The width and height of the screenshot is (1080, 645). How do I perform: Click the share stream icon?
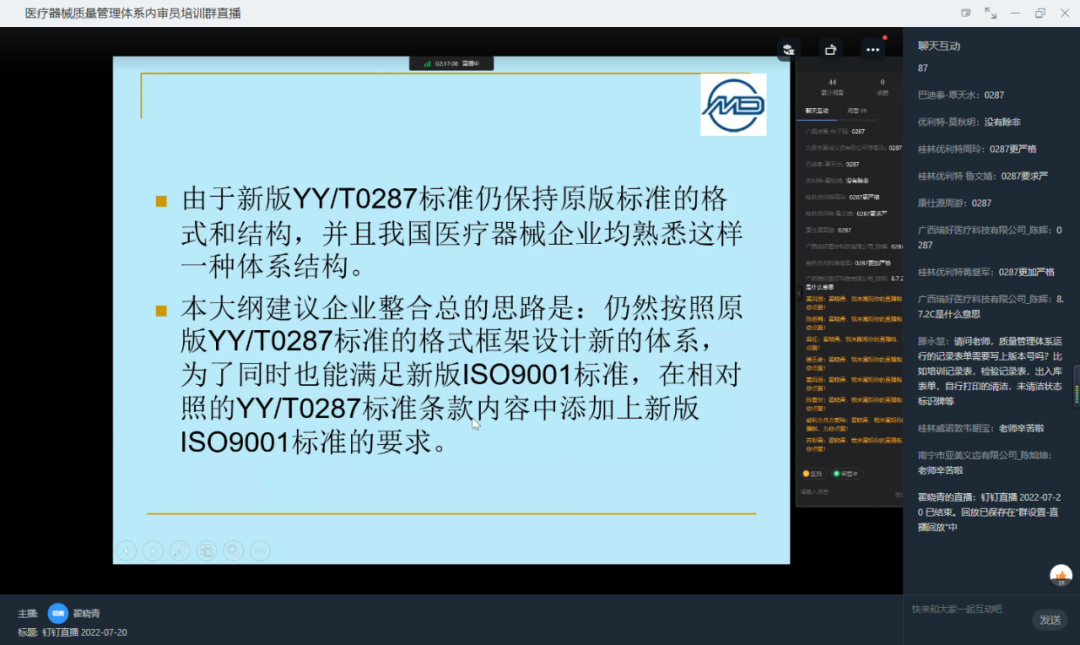(831, 50)
